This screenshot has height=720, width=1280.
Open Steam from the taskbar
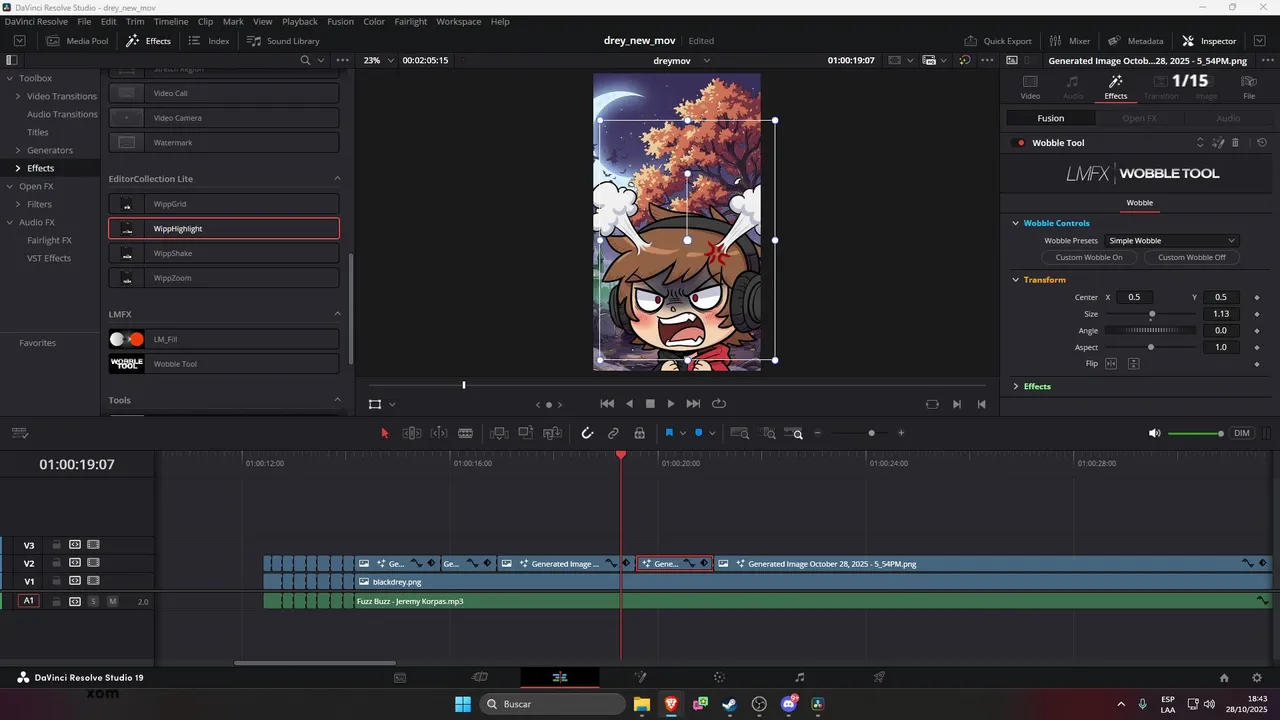730,704
